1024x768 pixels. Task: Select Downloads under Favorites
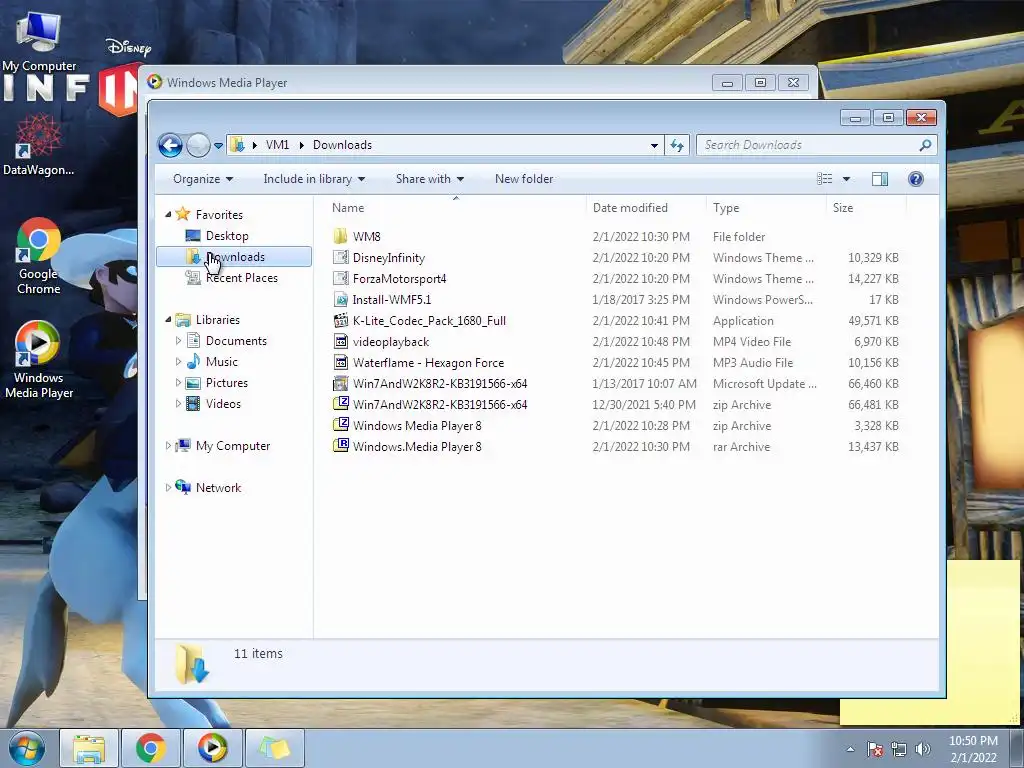click(x=234, y=257)
